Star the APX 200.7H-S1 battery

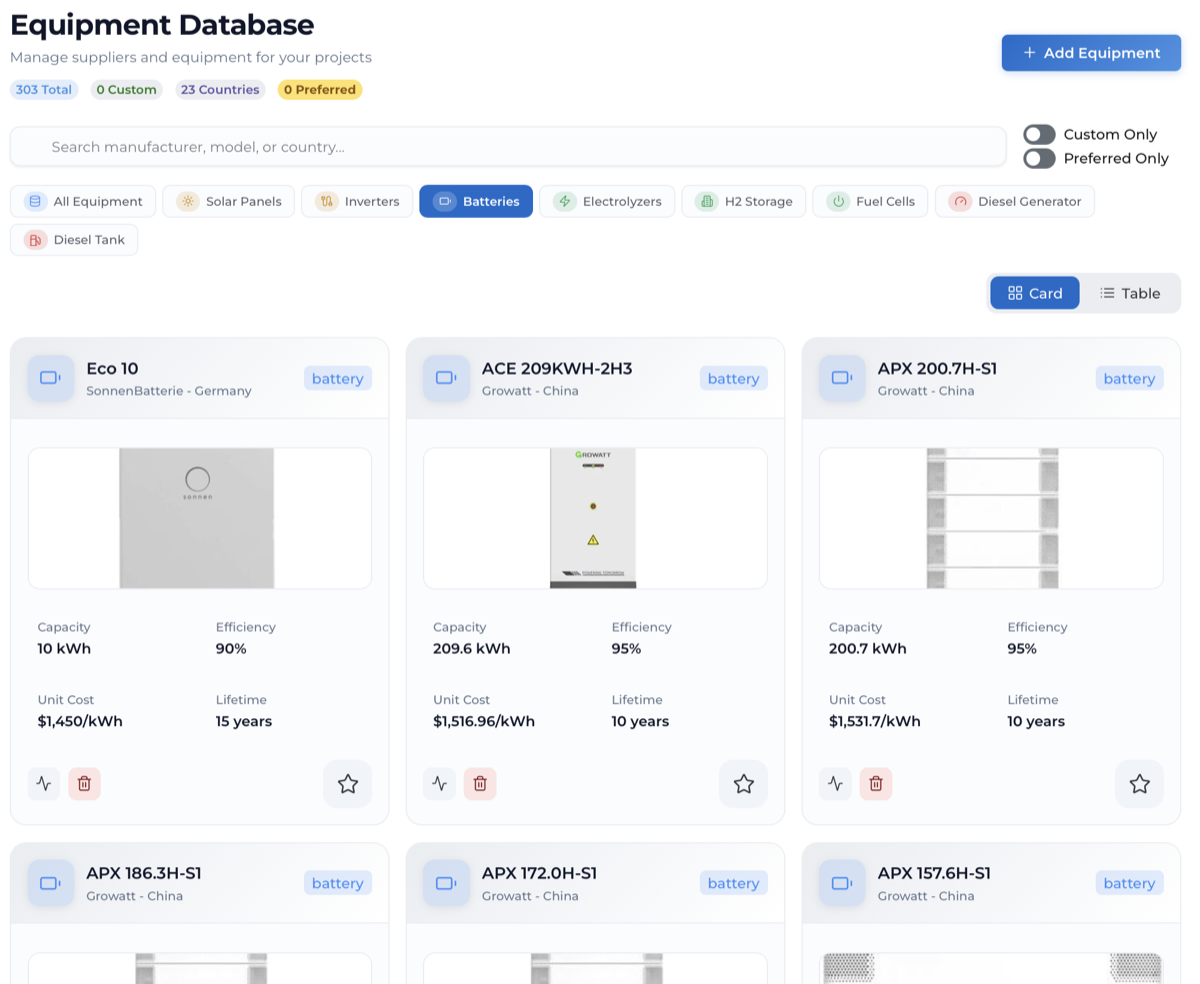pos(1140,784)
